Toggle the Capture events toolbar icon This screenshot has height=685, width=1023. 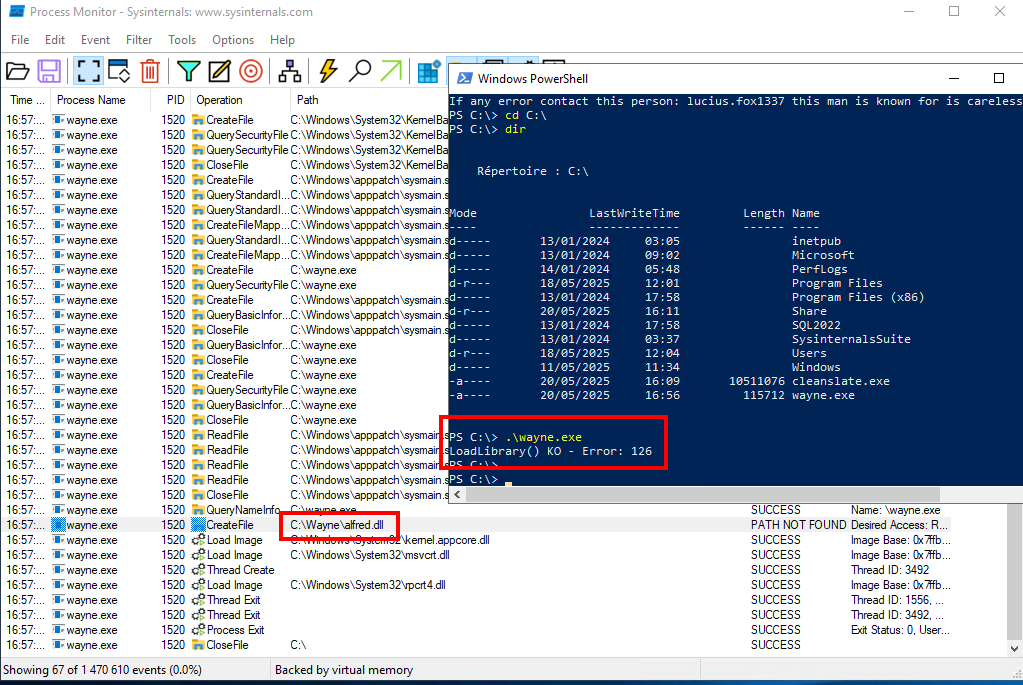point(88,71)
